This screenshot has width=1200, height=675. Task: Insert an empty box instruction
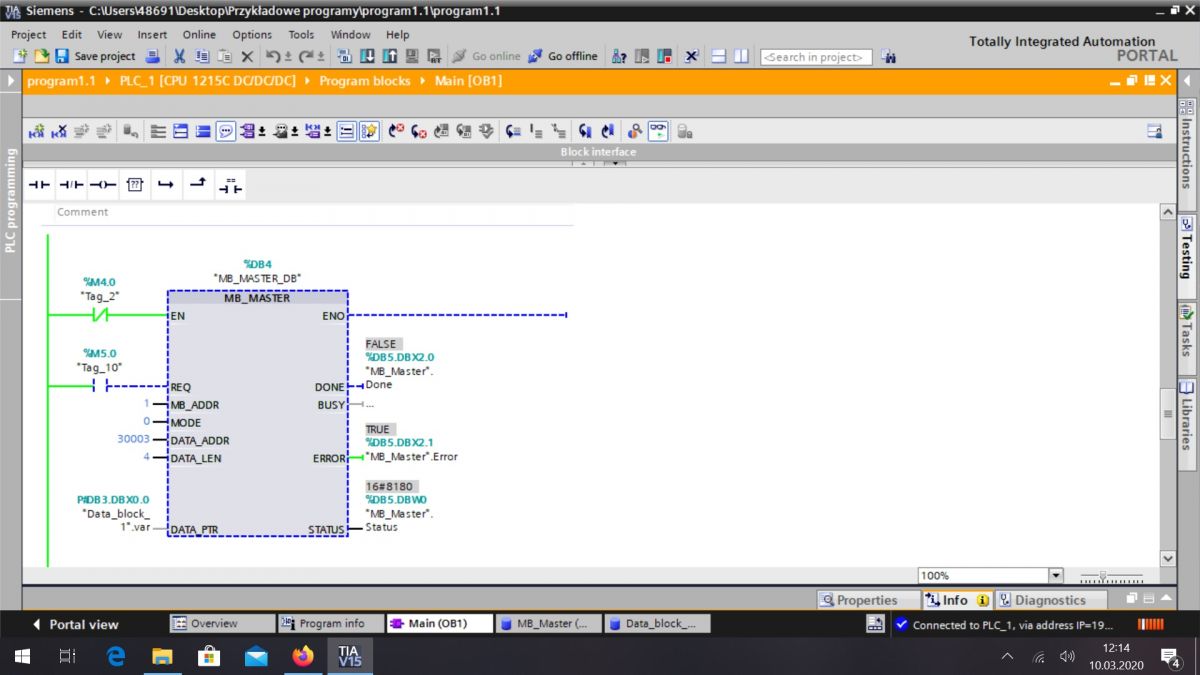135,185
